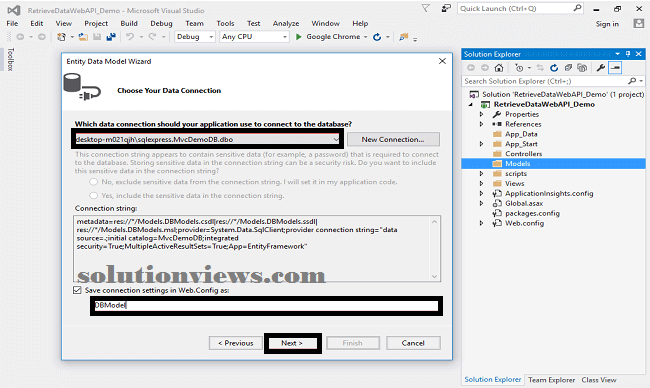Image resolution: width=650 pixels, height=388 pixels.
Task: Click the Collapse All icon in Solution Explorer
Action: (568, 68)
